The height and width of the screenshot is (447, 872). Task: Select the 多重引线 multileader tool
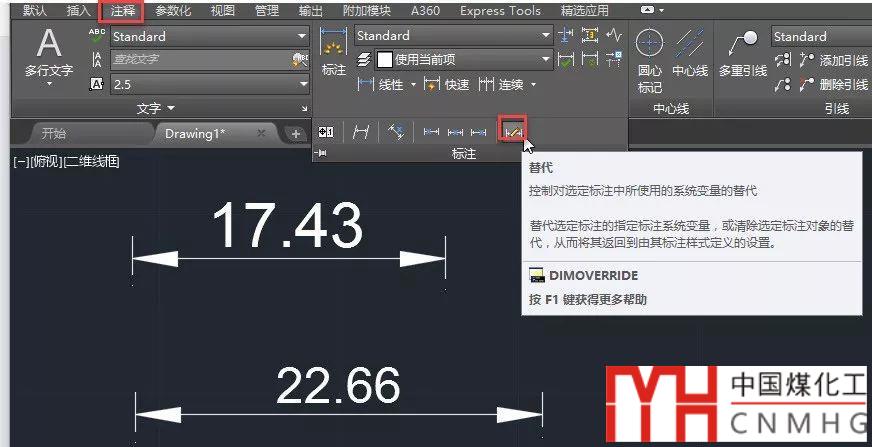[x=743, y=53]
